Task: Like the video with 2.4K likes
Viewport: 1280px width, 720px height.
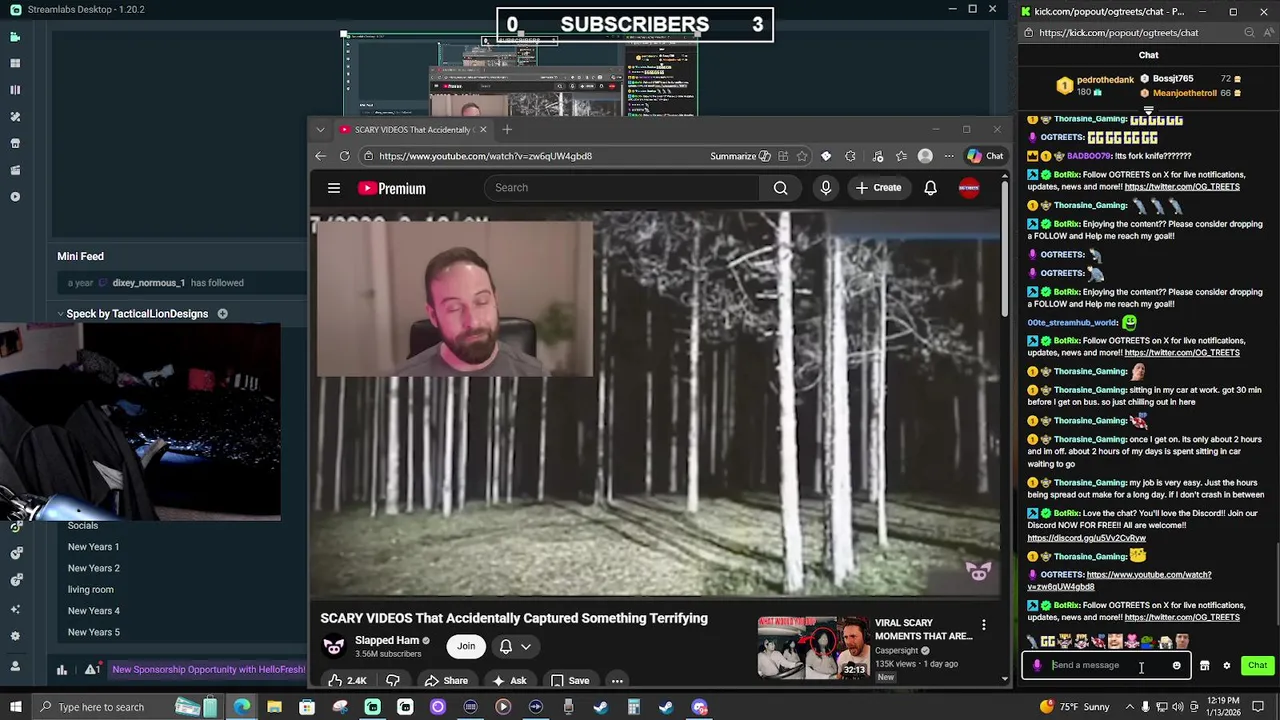Action: 347,681
